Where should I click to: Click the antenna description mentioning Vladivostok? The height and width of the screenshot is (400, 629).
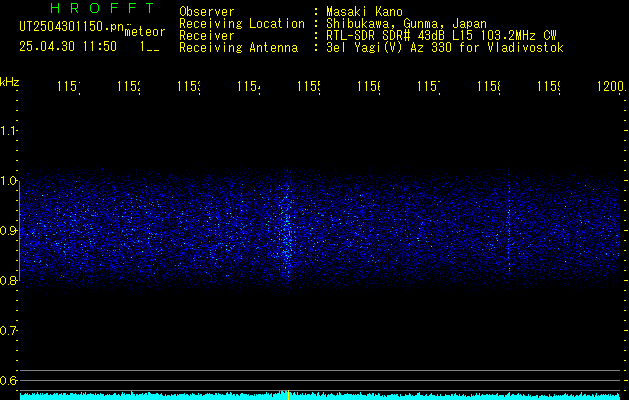tap(445, 48)
